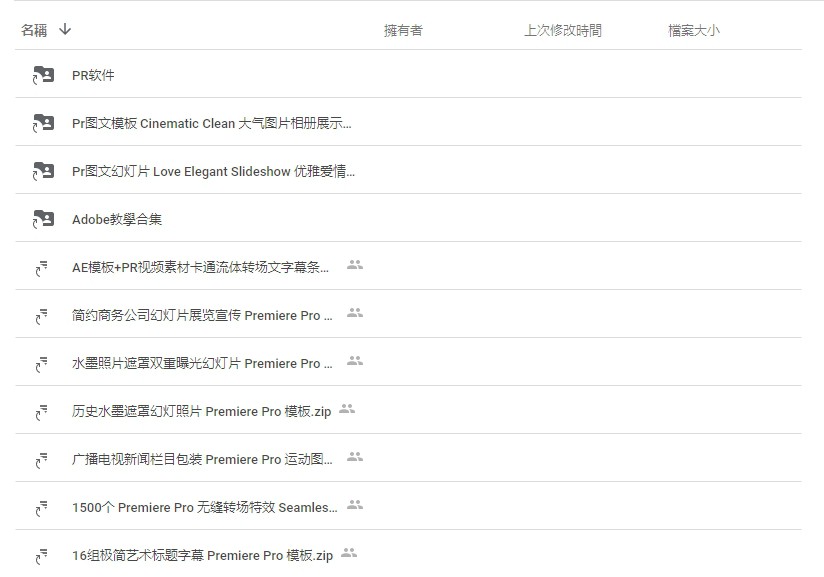The image size is (824, 577).
Task: Click shared icon beside 水墨照片遮罩双重曝光 file
Action: pos(354,361)
